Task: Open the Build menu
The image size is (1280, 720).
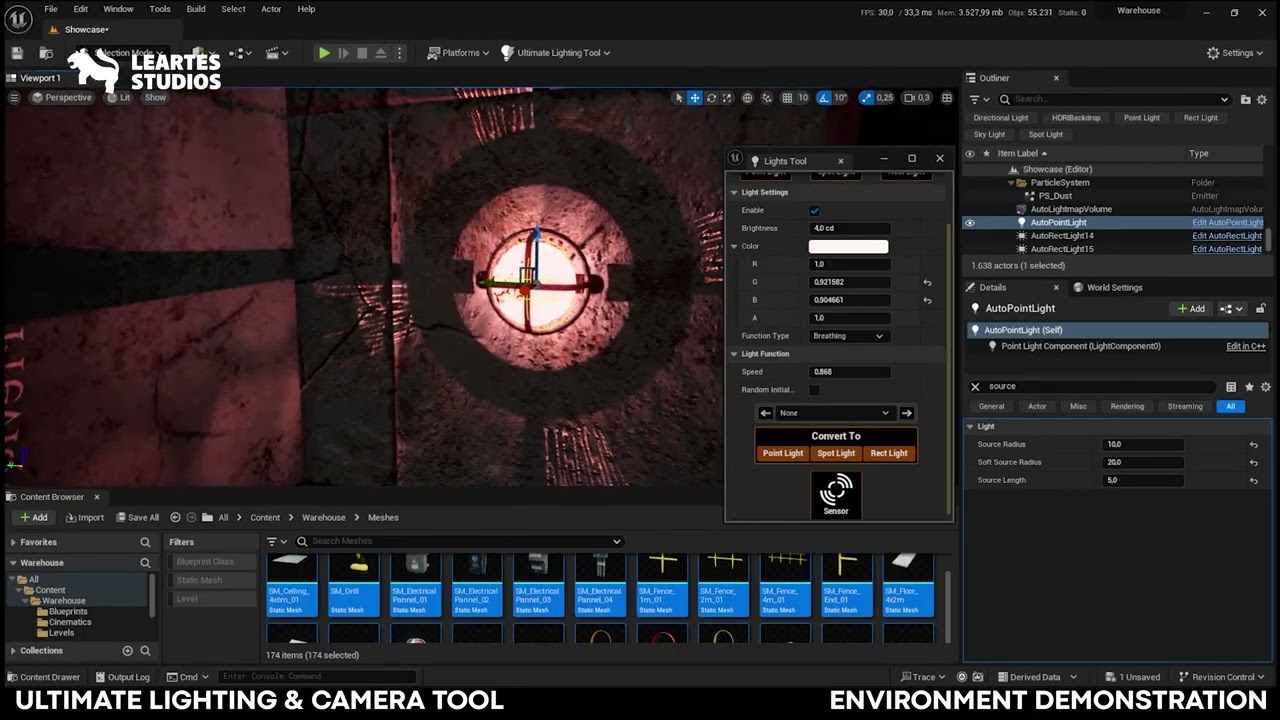Action: click(x=196, y=9)
